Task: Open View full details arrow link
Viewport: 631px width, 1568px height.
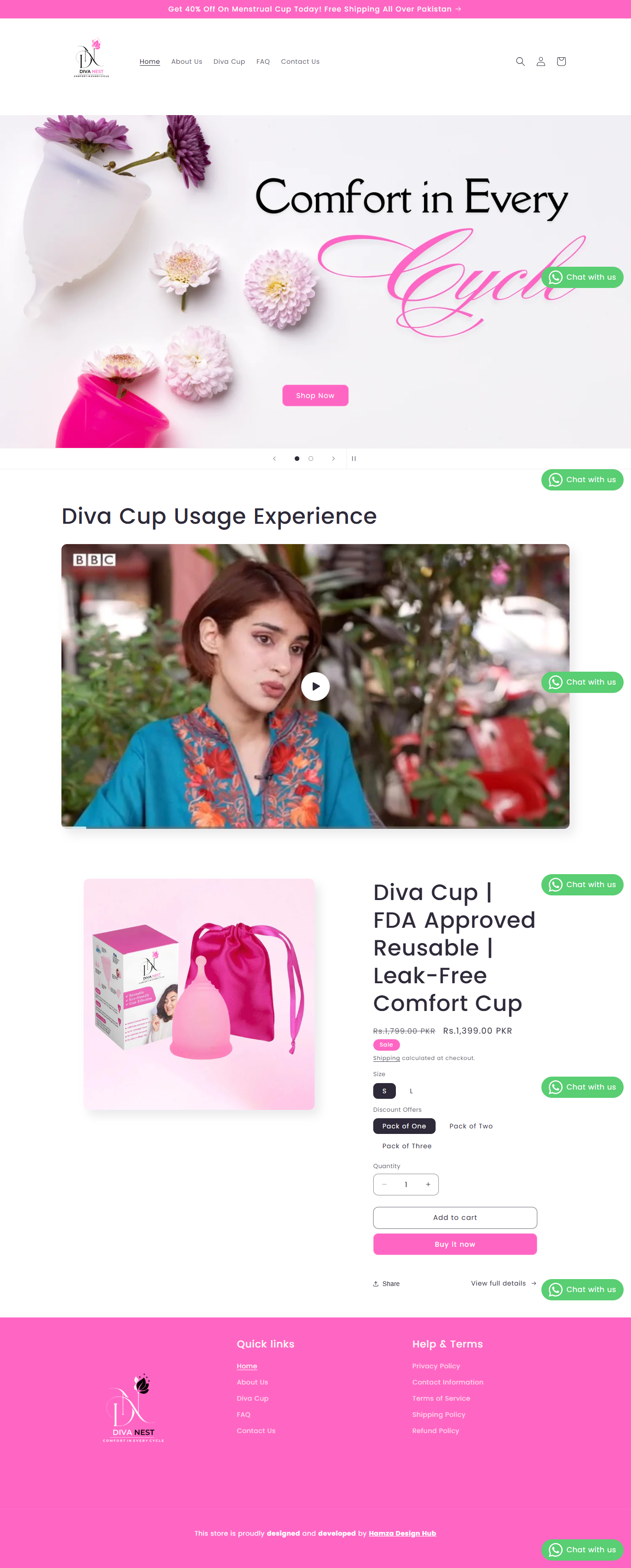Action: 504,1283
